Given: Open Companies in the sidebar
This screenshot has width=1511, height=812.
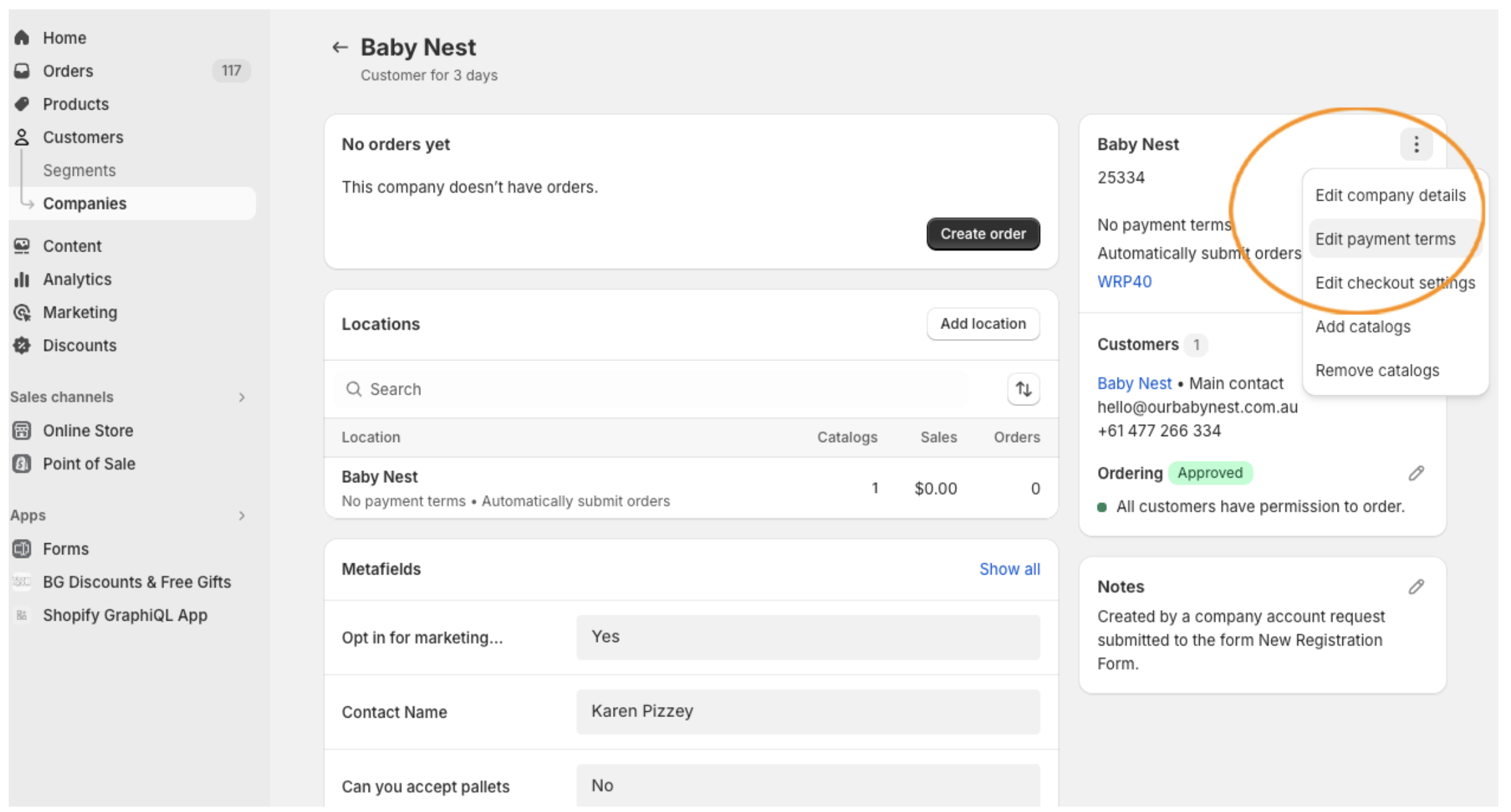Looking at the screenshot, I should click(x=132, y=203).
